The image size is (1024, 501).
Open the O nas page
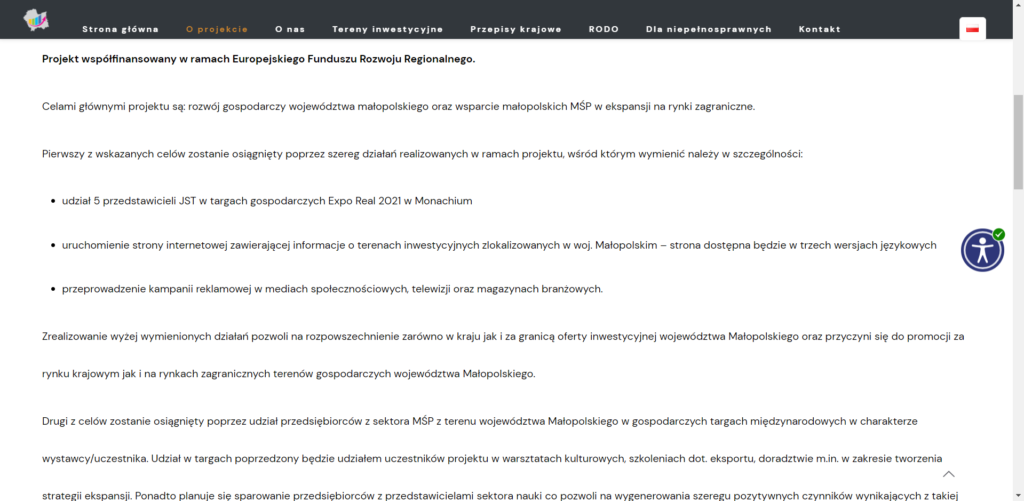pyautogui.click(x=290, y=29)
